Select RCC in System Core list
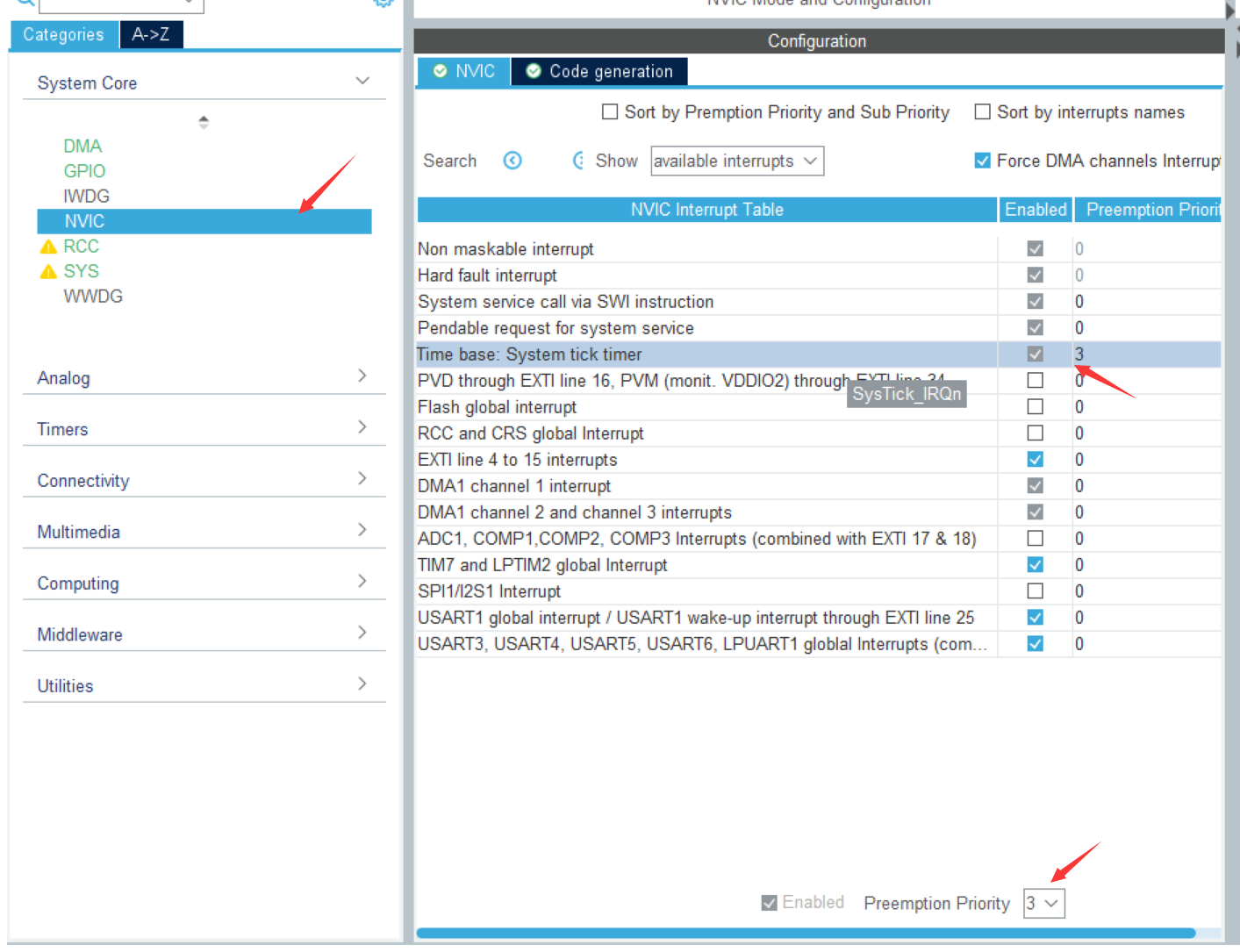This screenshot has height=952, width=1240. coord(81,247)
